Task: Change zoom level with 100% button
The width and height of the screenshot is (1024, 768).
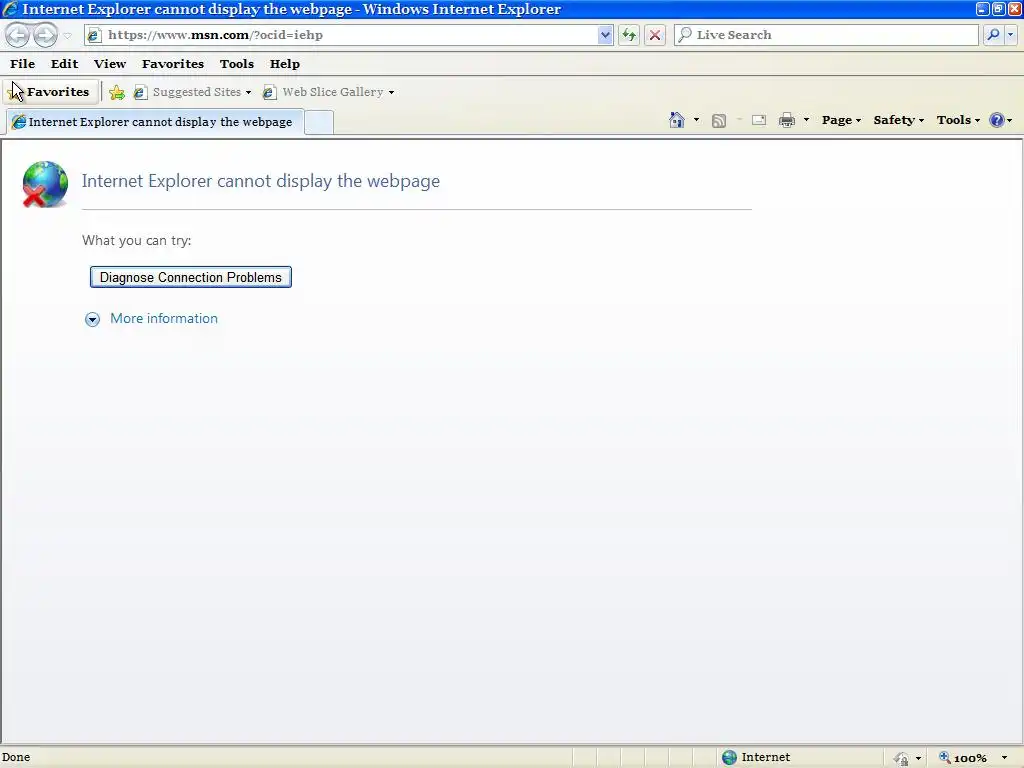Action: [x=963, y=758]
